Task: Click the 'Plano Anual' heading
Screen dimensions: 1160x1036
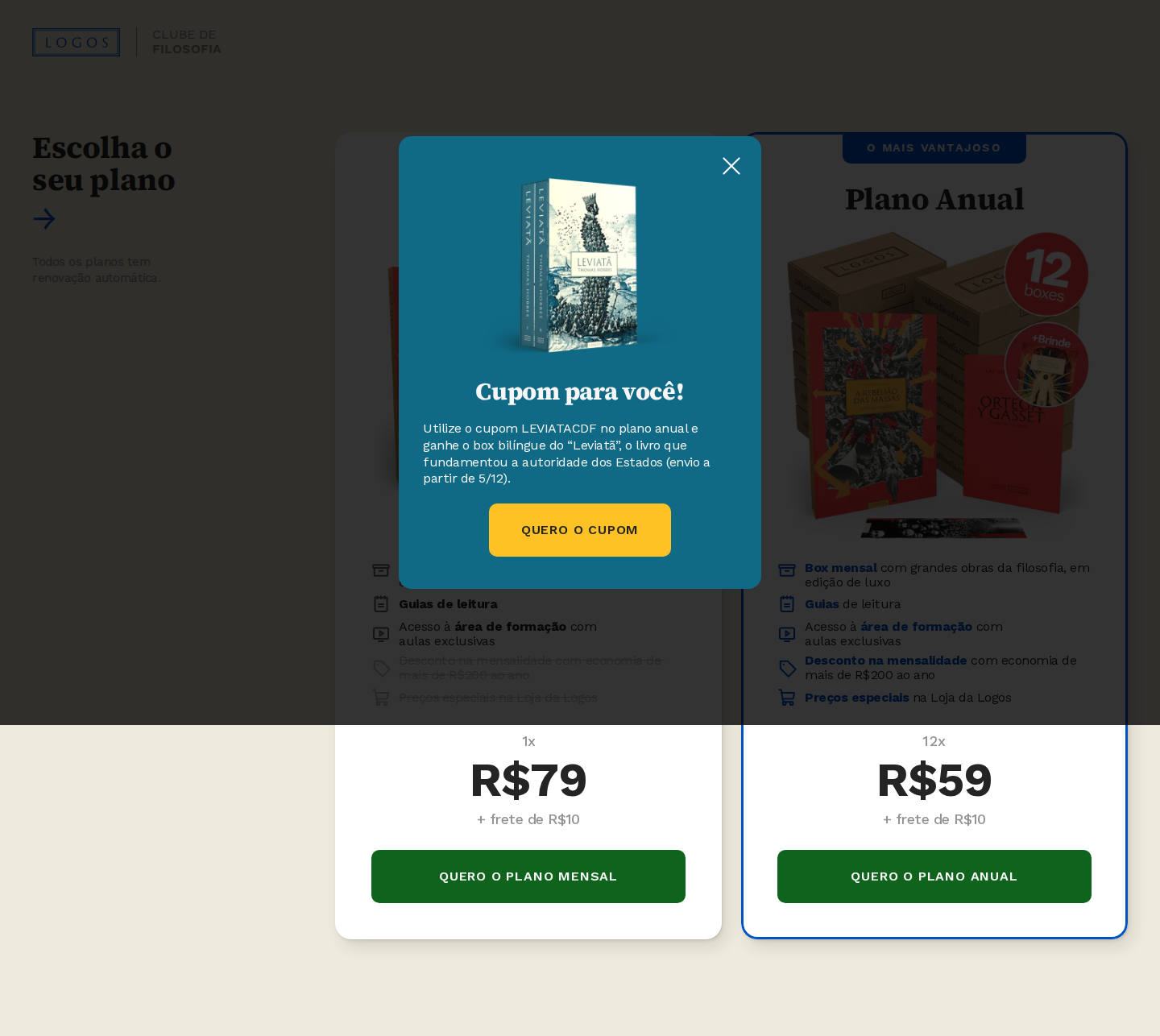Action: coord(934,200)
